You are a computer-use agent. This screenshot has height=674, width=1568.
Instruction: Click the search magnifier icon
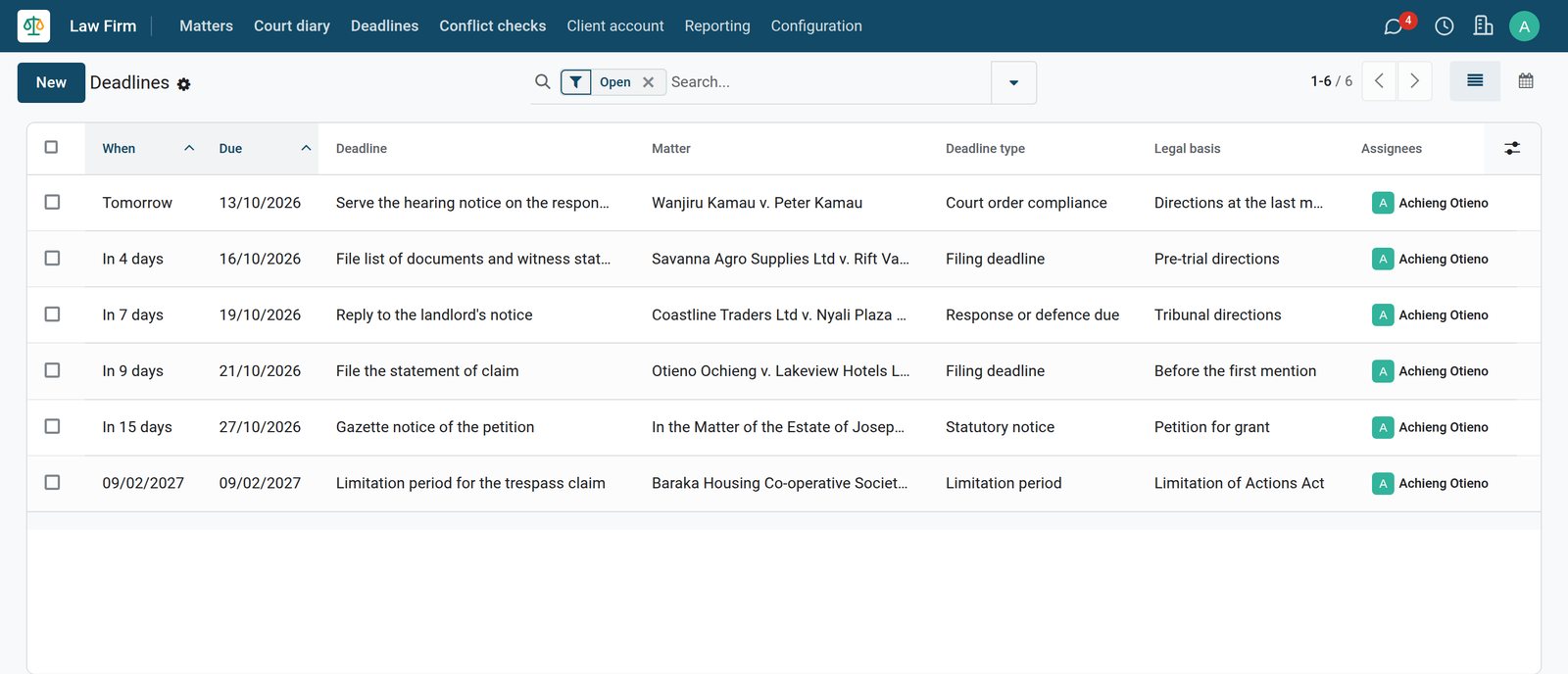coord(542,81)
